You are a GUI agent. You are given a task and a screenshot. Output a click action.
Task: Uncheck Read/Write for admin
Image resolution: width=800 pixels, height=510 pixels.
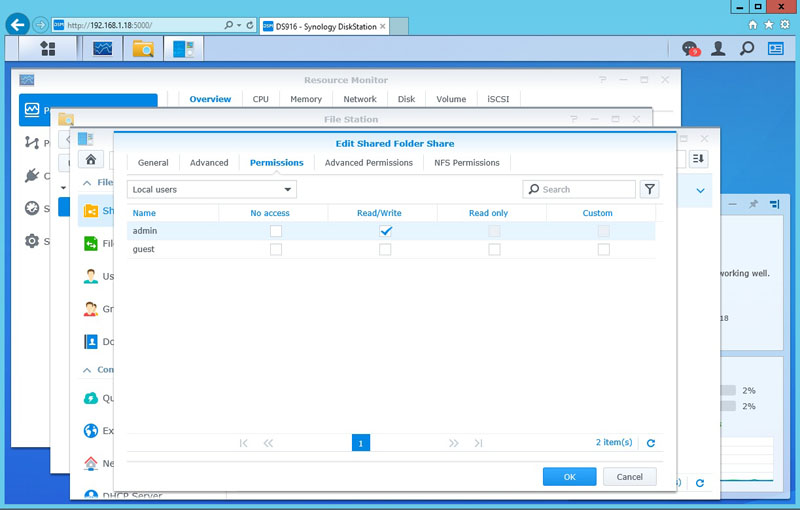[x=385, y=231]
